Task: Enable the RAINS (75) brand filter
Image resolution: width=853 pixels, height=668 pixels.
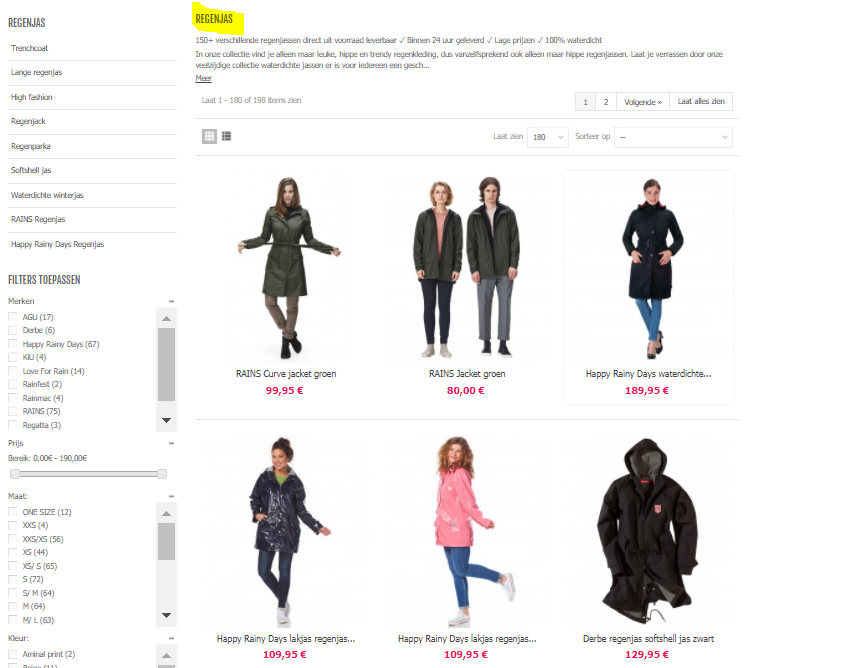Action: pyautogui.click(x=13, y=411)
